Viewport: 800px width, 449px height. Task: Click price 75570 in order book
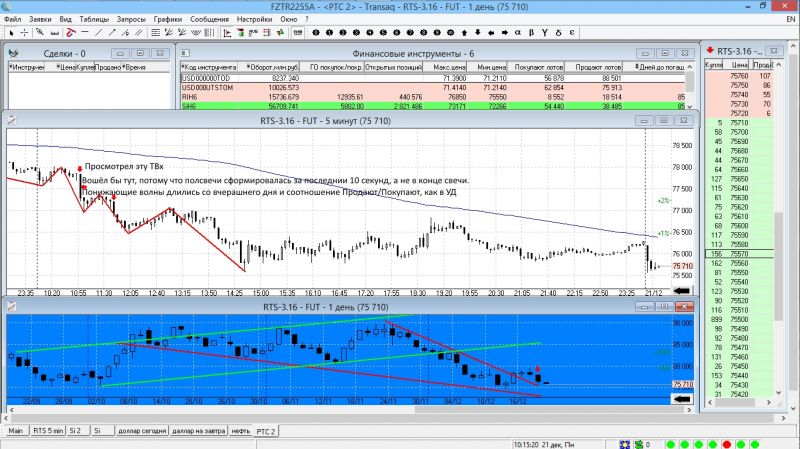click(x=739, y=254)
